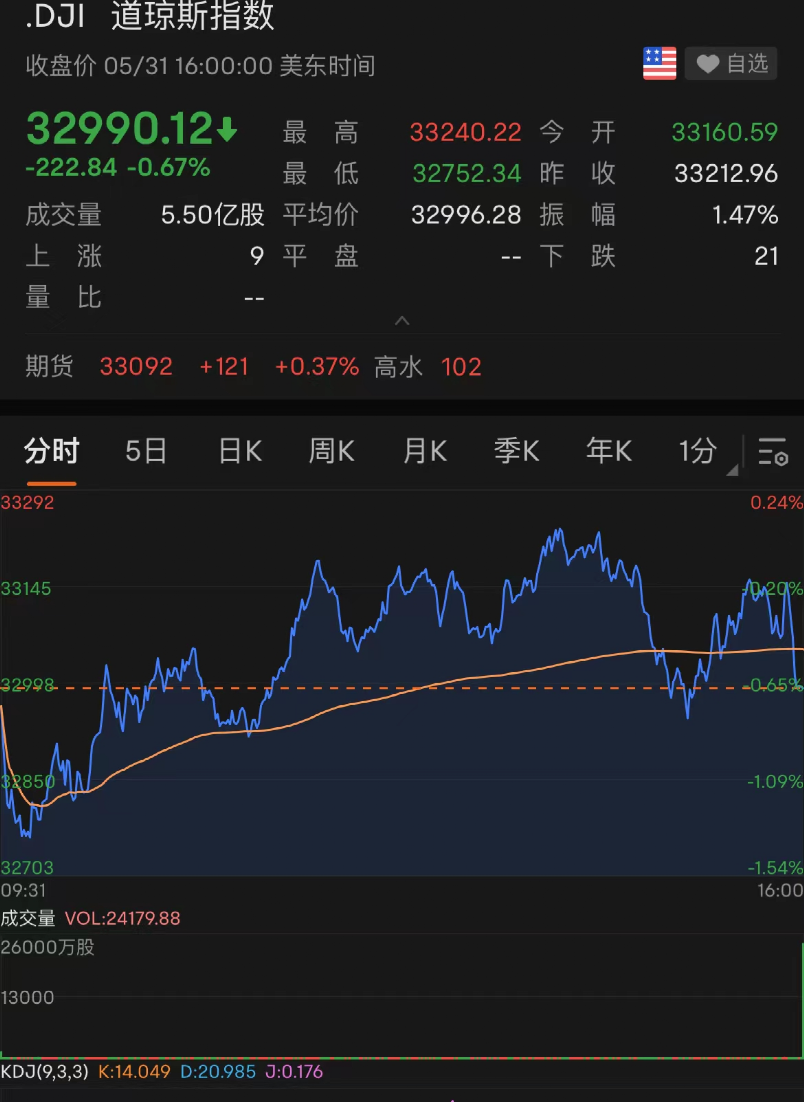Viewport: 804px width, 1102px height.
Task: Tap the open price 33160.59
Action: point(725,132)
